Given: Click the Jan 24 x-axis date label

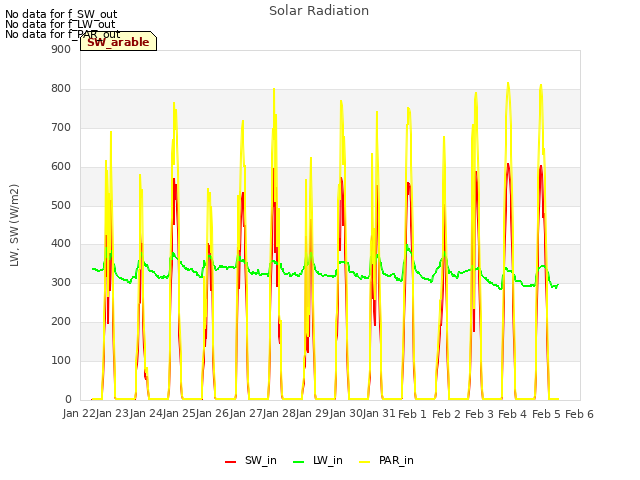Looking at the screenshot, I should coord(146,413).
